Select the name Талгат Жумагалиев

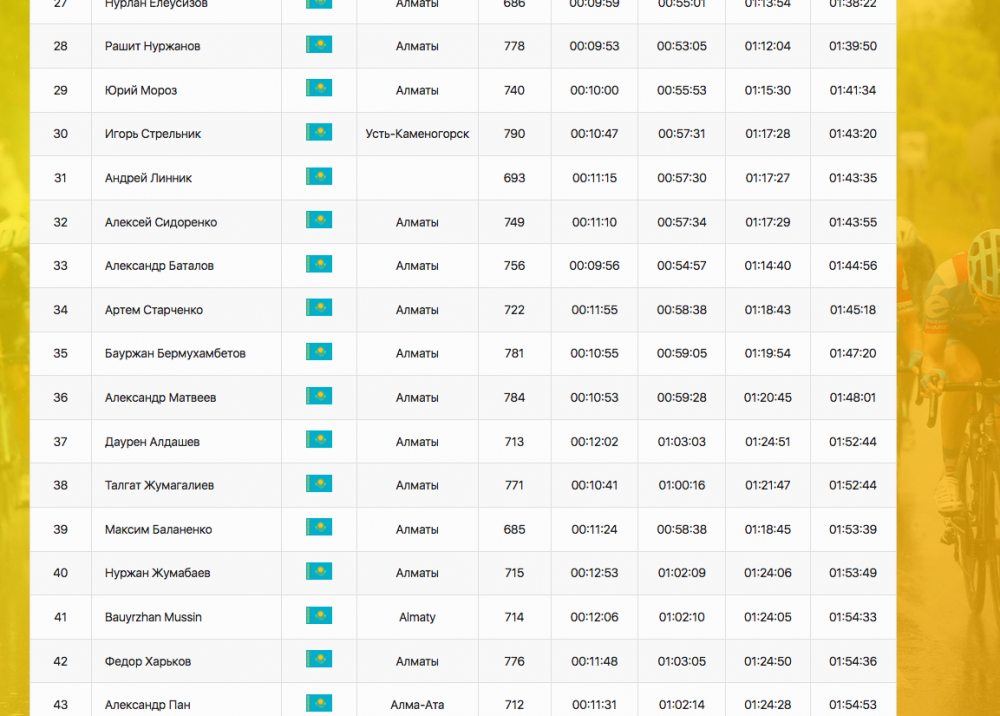(159, 486)
